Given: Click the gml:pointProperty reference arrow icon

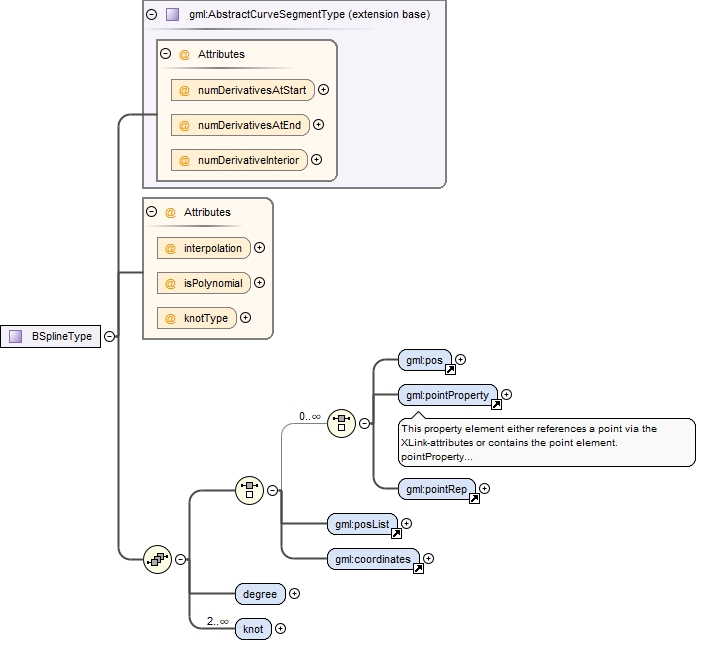Looking at the screenshot, I should 496,405.
